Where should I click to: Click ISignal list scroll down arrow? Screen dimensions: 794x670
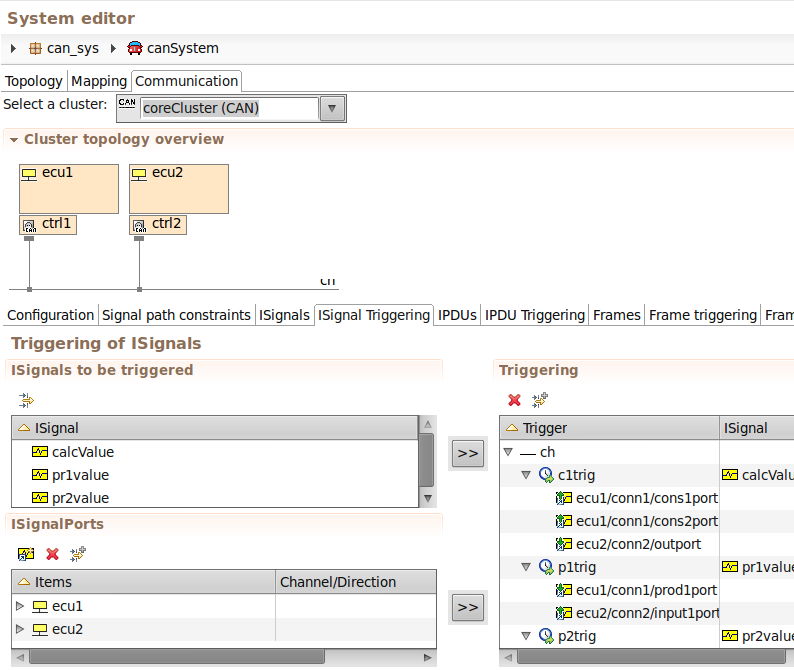coord(427,498)
